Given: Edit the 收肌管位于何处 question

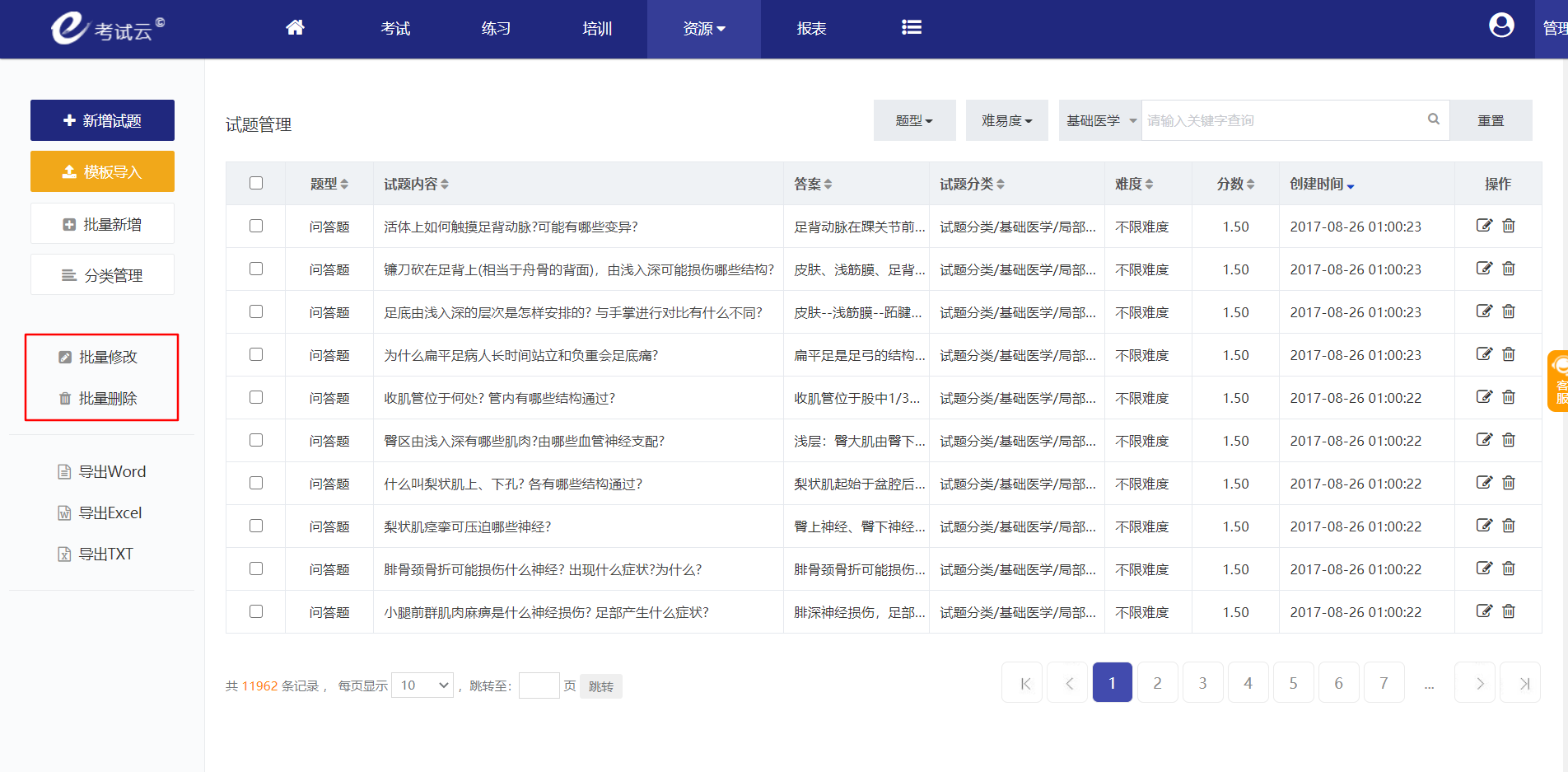Looking at the screenshot, I should [x=1484, y=397].
